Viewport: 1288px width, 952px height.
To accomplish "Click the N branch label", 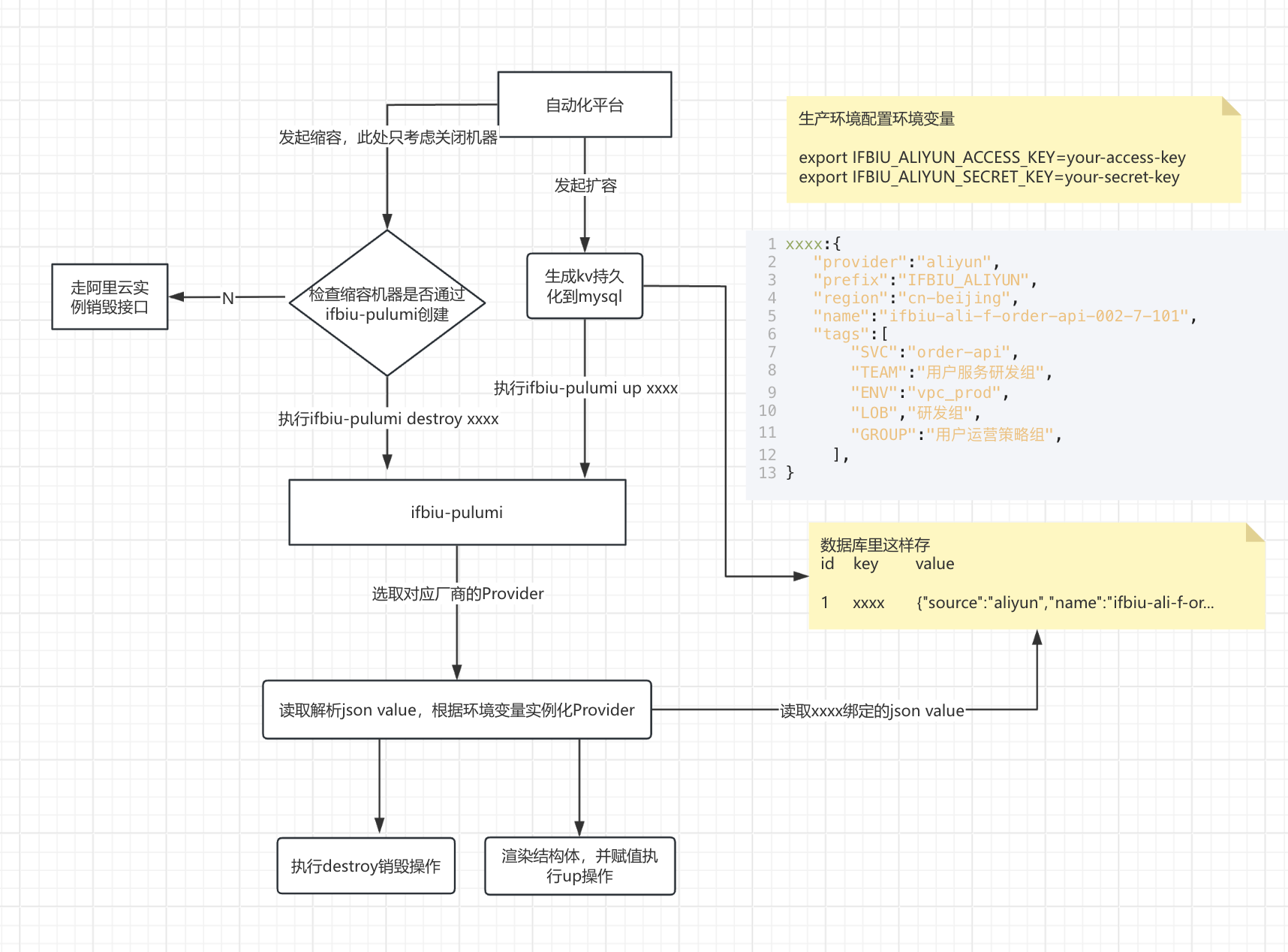I will (228, 298).
